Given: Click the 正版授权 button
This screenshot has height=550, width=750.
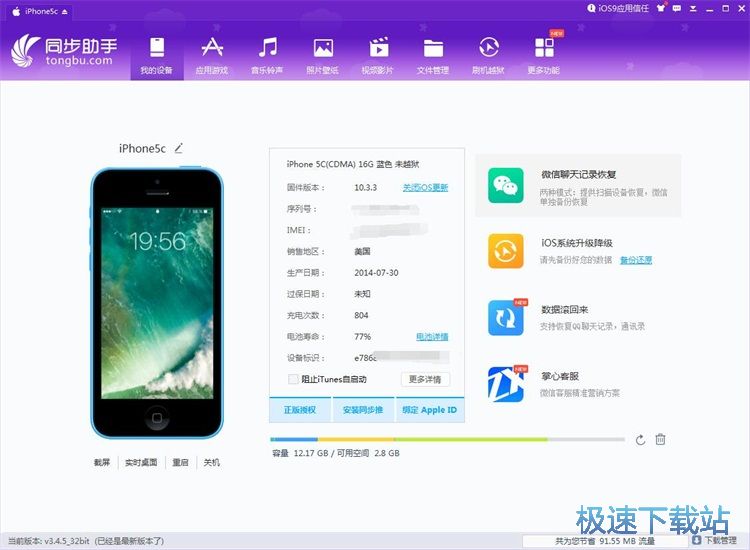Looking at the screenshot, I should (300, 410).
